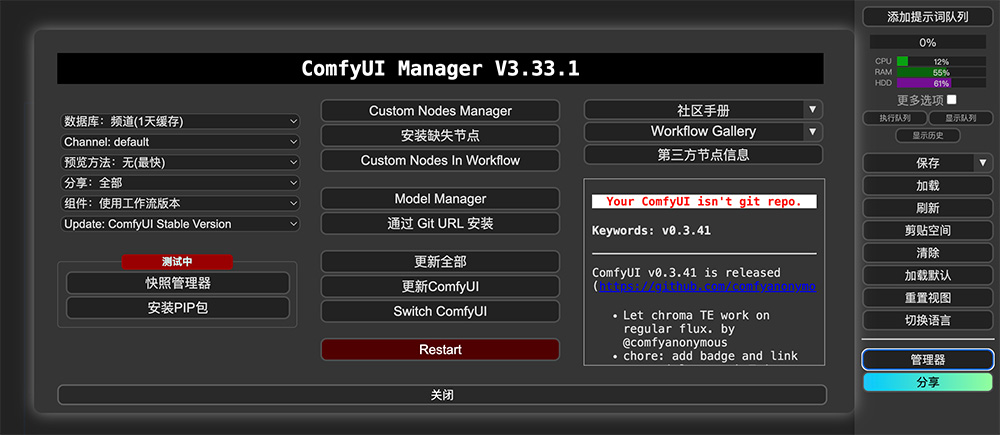
Task: Open Custom Nodes In Workflow
Action: point(440,161)
